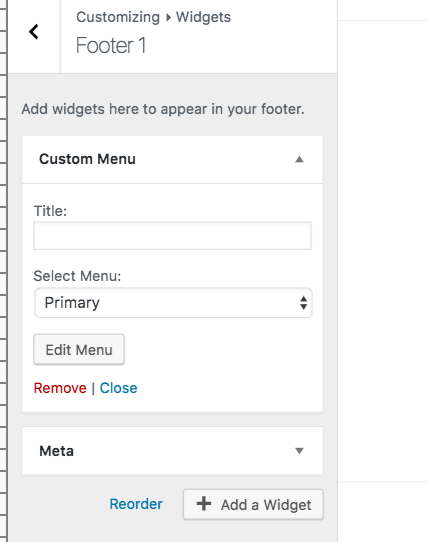Click the Customizing breadcrumb text
The image size is (428, 542).
(118, 17)
